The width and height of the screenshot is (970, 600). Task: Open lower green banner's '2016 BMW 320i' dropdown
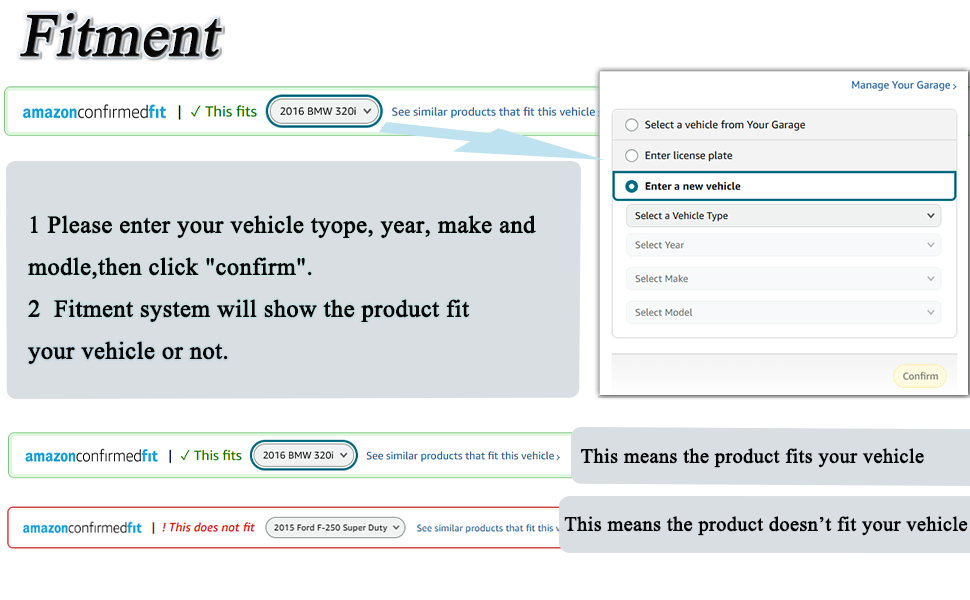click(304, 456)
